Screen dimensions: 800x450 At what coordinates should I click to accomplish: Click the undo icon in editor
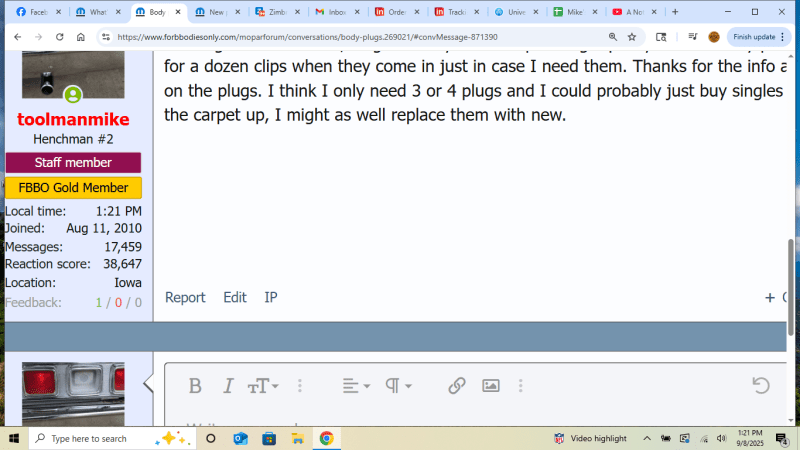760,386
